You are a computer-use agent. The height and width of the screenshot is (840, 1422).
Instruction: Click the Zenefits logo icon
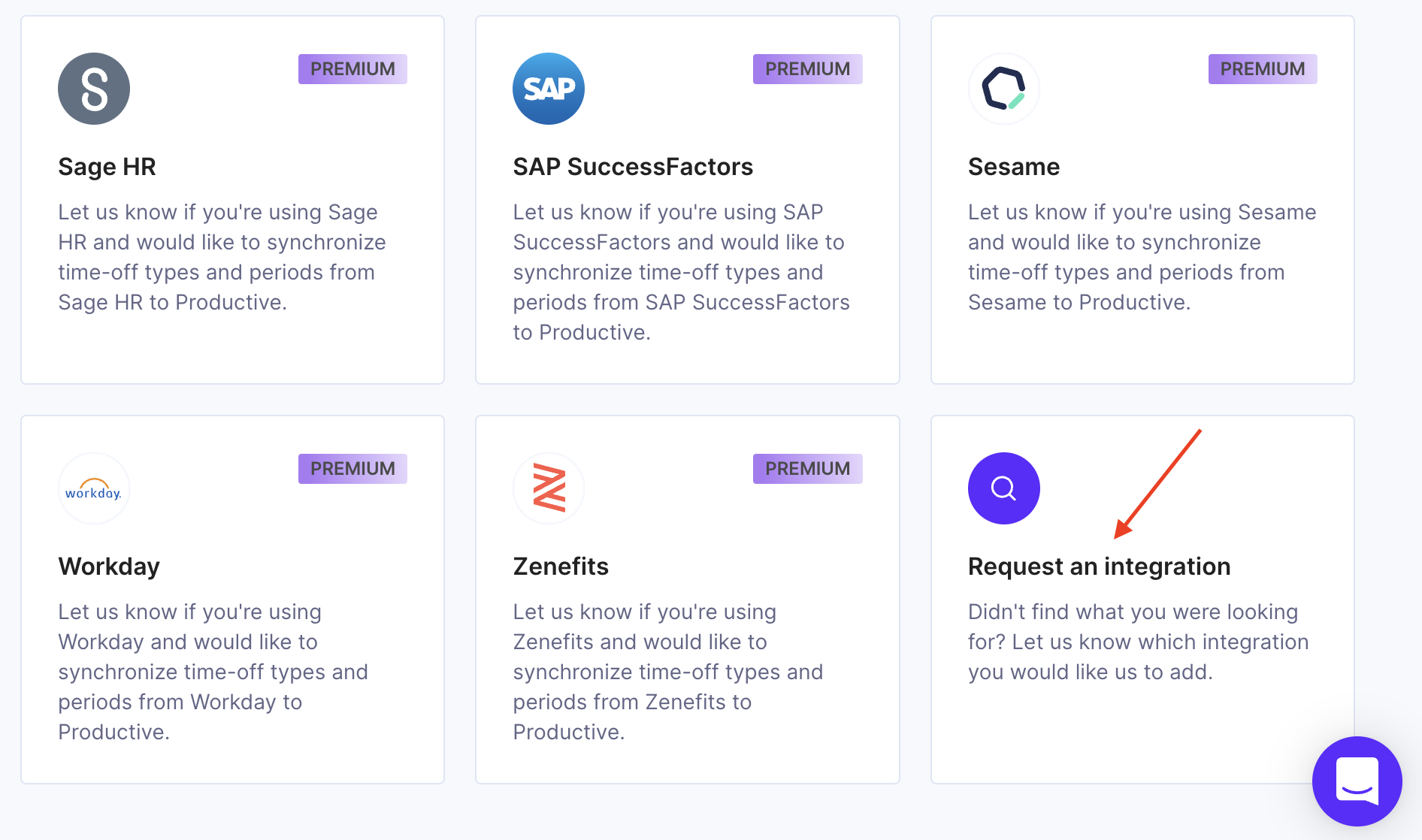(x=549, y=488)
